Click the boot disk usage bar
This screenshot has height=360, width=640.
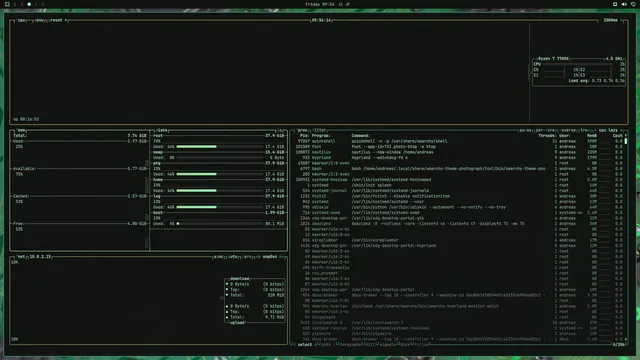click(x=220, y=224)
